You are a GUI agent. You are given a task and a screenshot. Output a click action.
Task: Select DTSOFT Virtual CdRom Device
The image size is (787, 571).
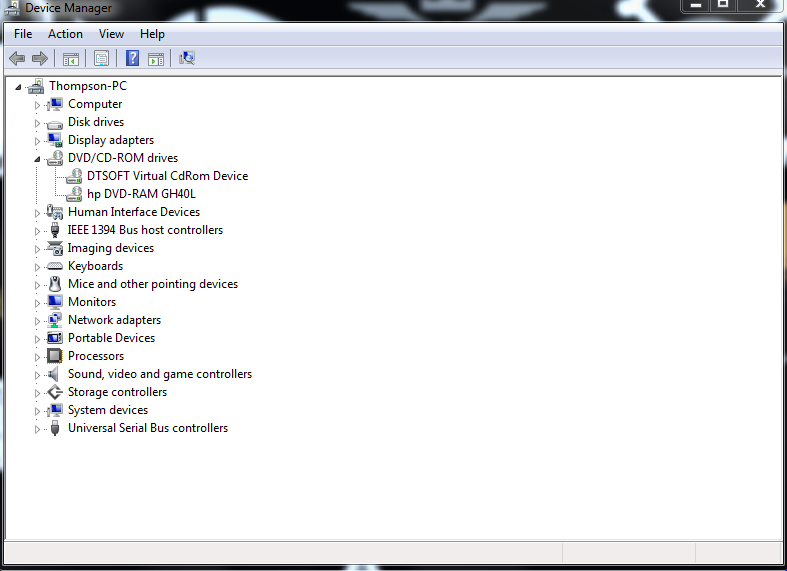click(x=167, y=176)
